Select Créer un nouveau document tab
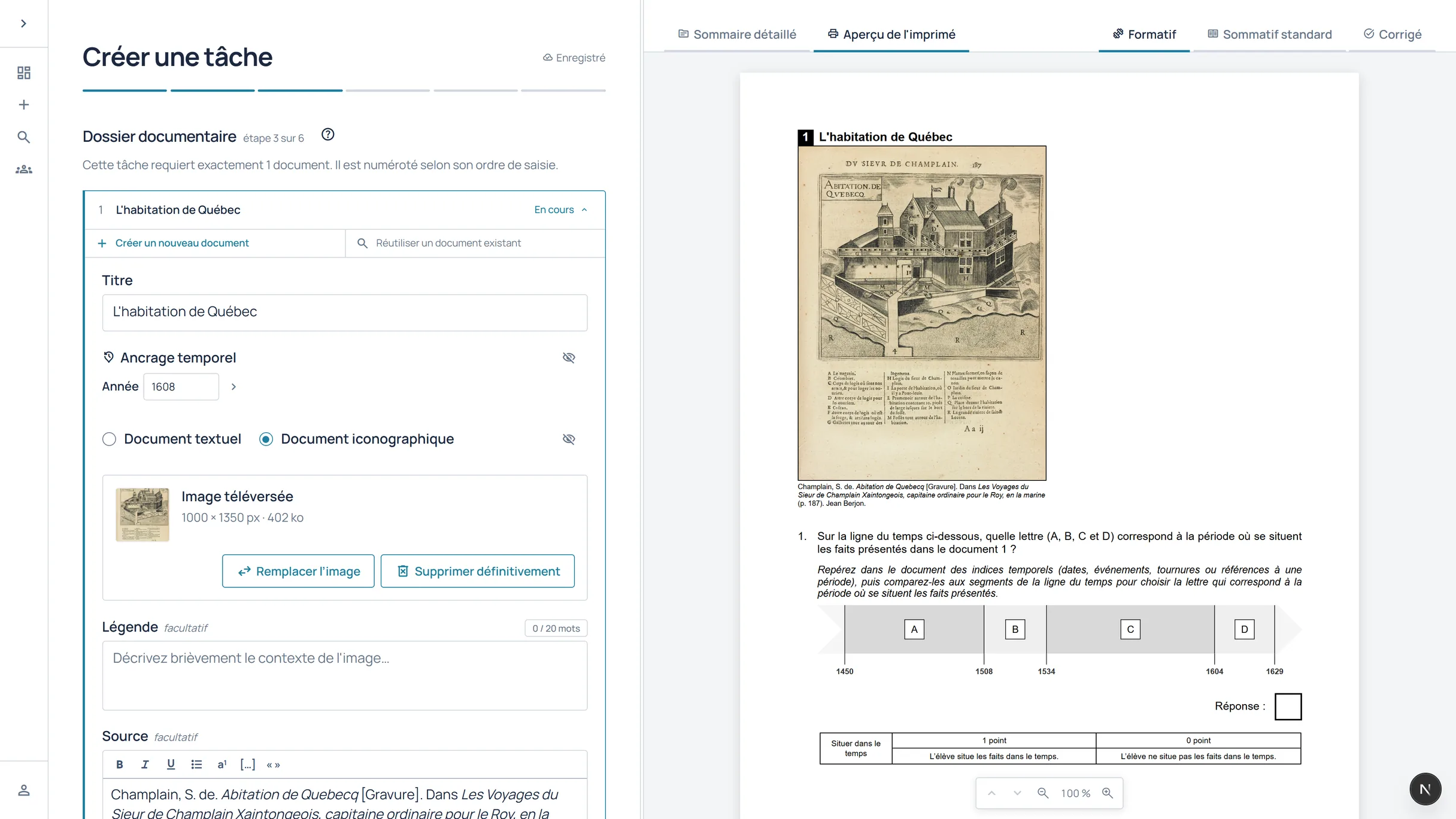 215,243
